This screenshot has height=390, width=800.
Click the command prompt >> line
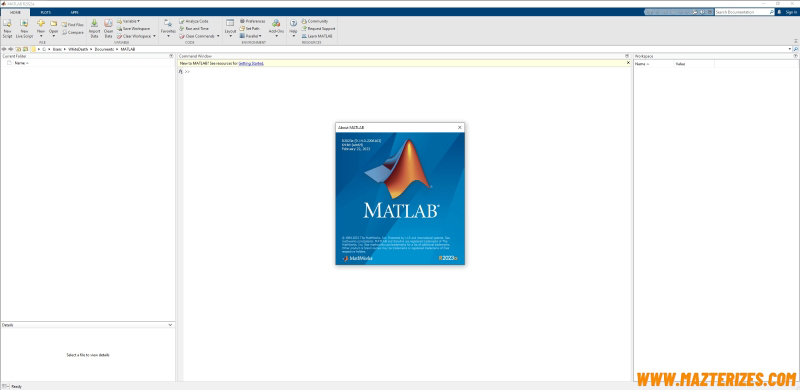coord(187,71)
